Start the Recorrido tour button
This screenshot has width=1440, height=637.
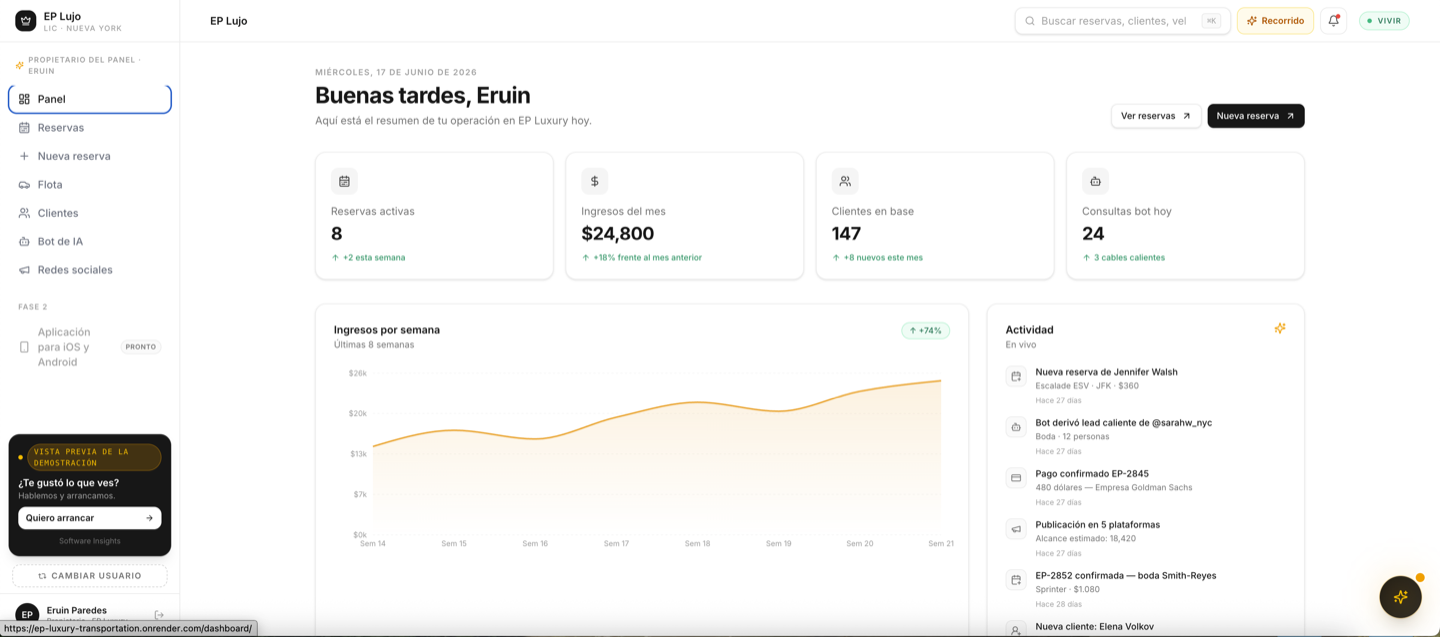pos(1275,21)
